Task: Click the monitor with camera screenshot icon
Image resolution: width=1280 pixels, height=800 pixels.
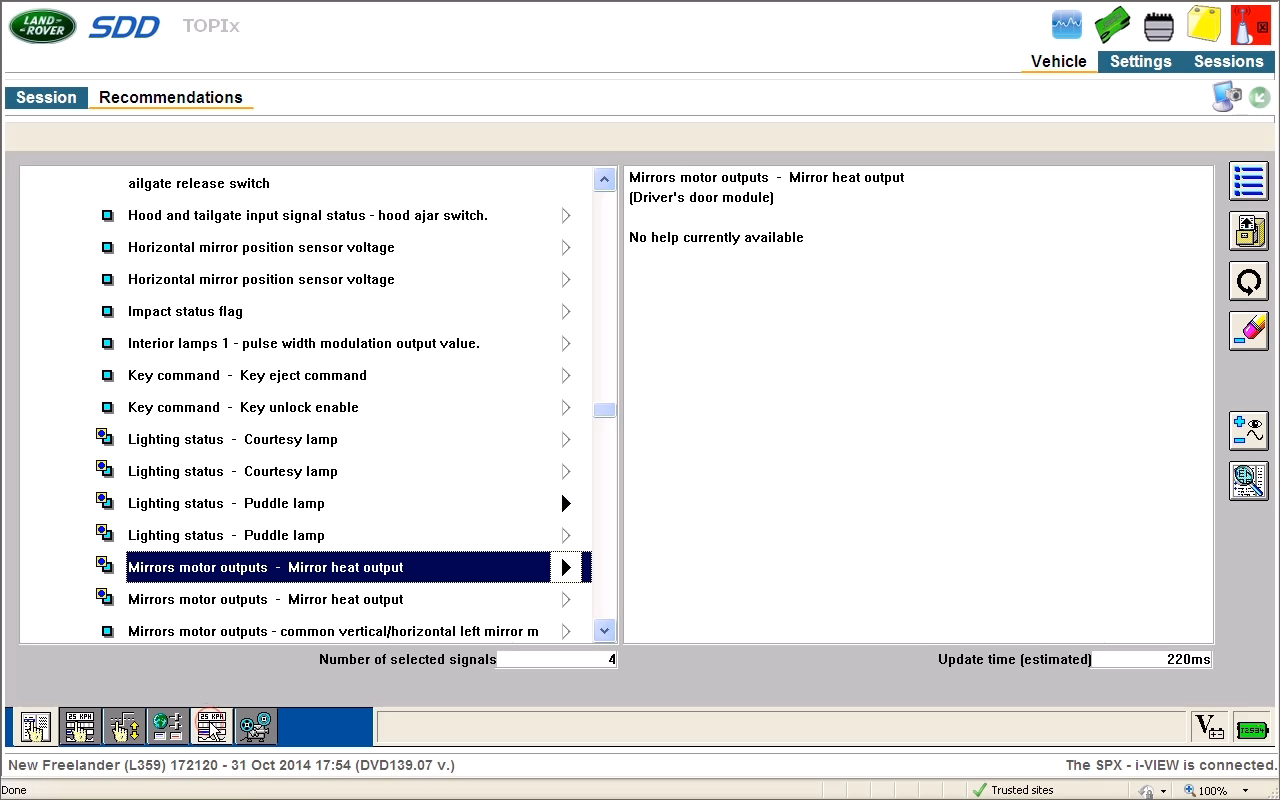Action: point(1227,97)
